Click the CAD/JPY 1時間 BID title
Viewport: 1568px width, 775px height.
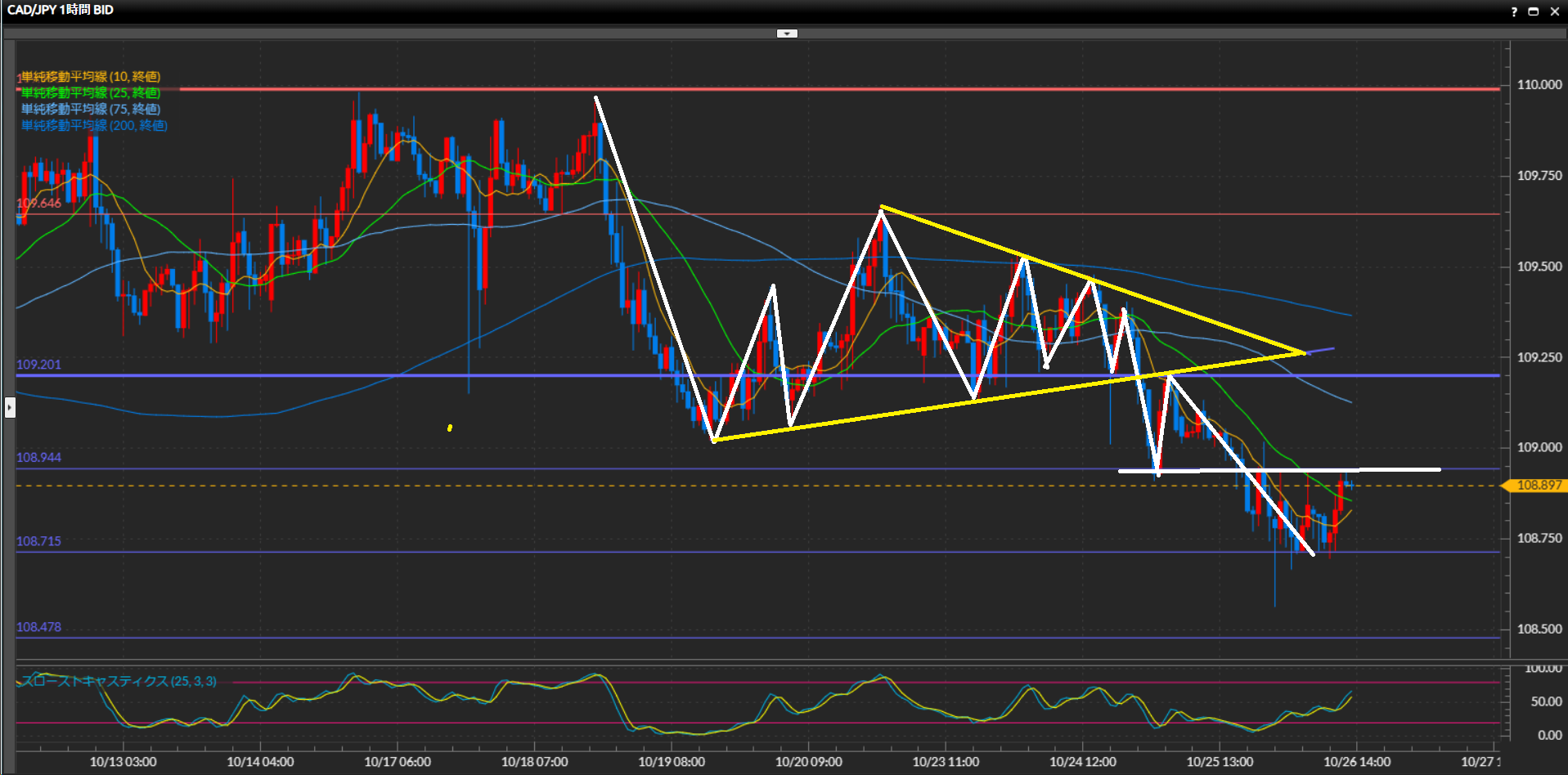[61, 10]
